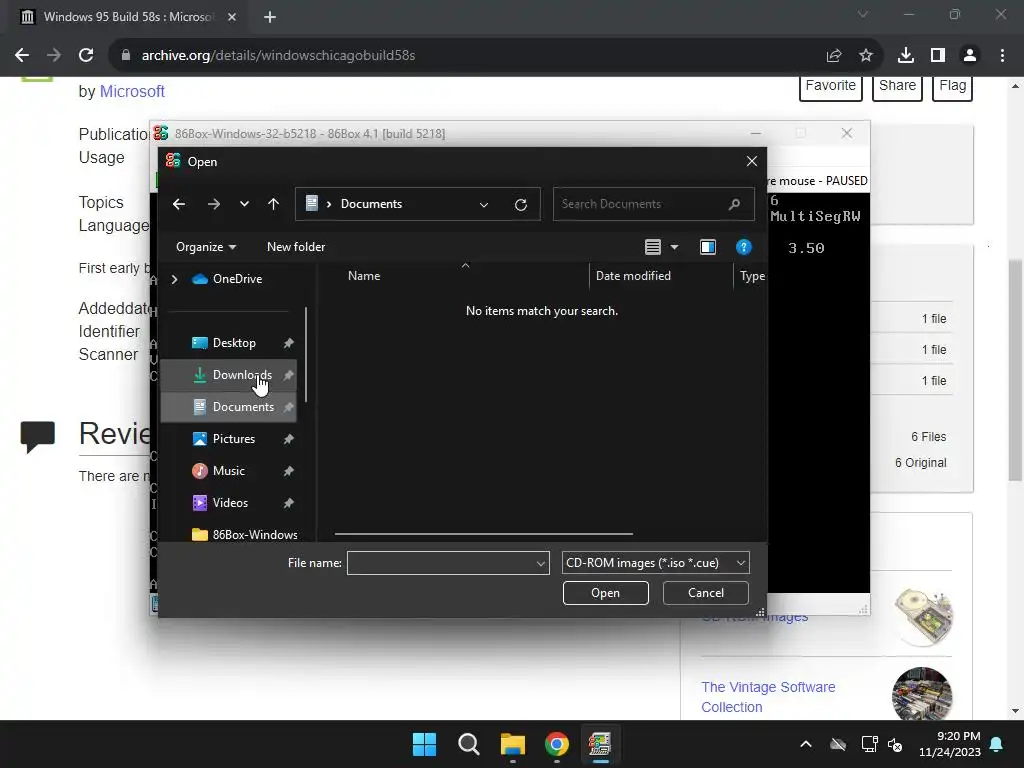Screen dimensions: 1024x768
Task: Select Videos in the navigation pane
Action: (230, 503)
